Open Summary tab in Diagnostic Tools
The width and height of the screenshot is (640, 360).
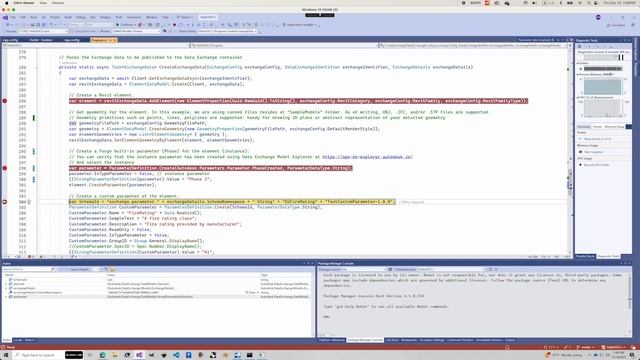(584, 127)
